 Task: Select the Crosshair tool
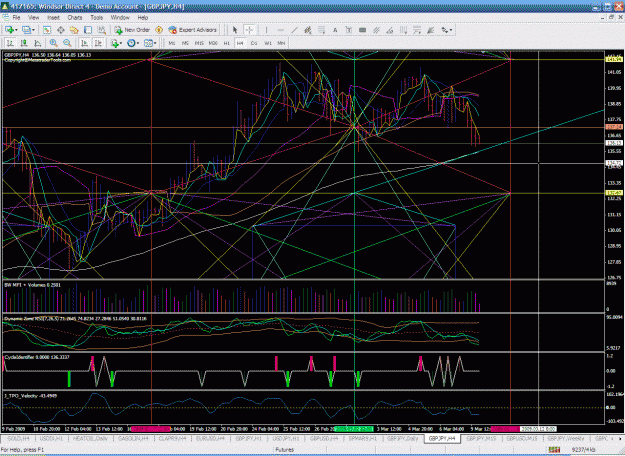249,30
